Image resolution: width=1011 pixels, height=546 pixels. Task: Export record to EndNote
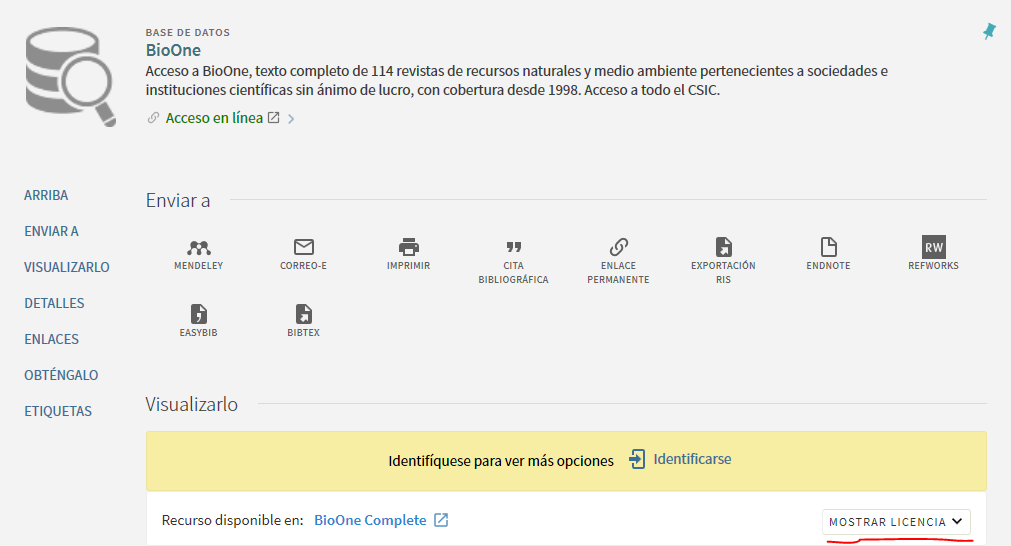[x=829, y=254]
